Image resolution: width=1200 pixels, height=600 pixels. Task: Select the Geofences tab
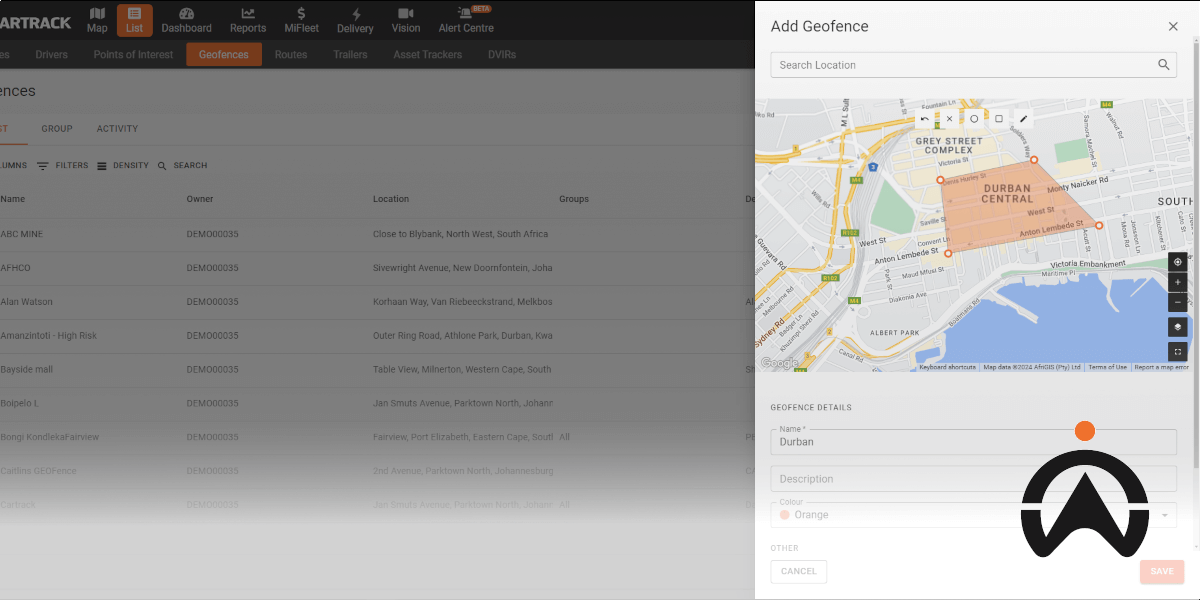224,55
